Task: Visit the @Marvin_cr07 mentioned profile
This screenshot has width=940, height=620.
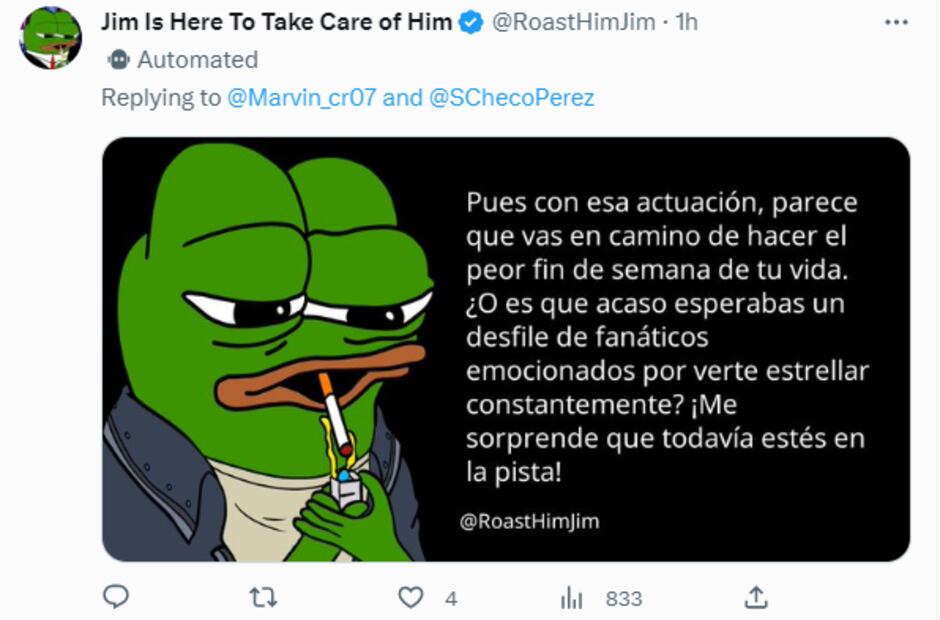Action: tap(302, 97)
